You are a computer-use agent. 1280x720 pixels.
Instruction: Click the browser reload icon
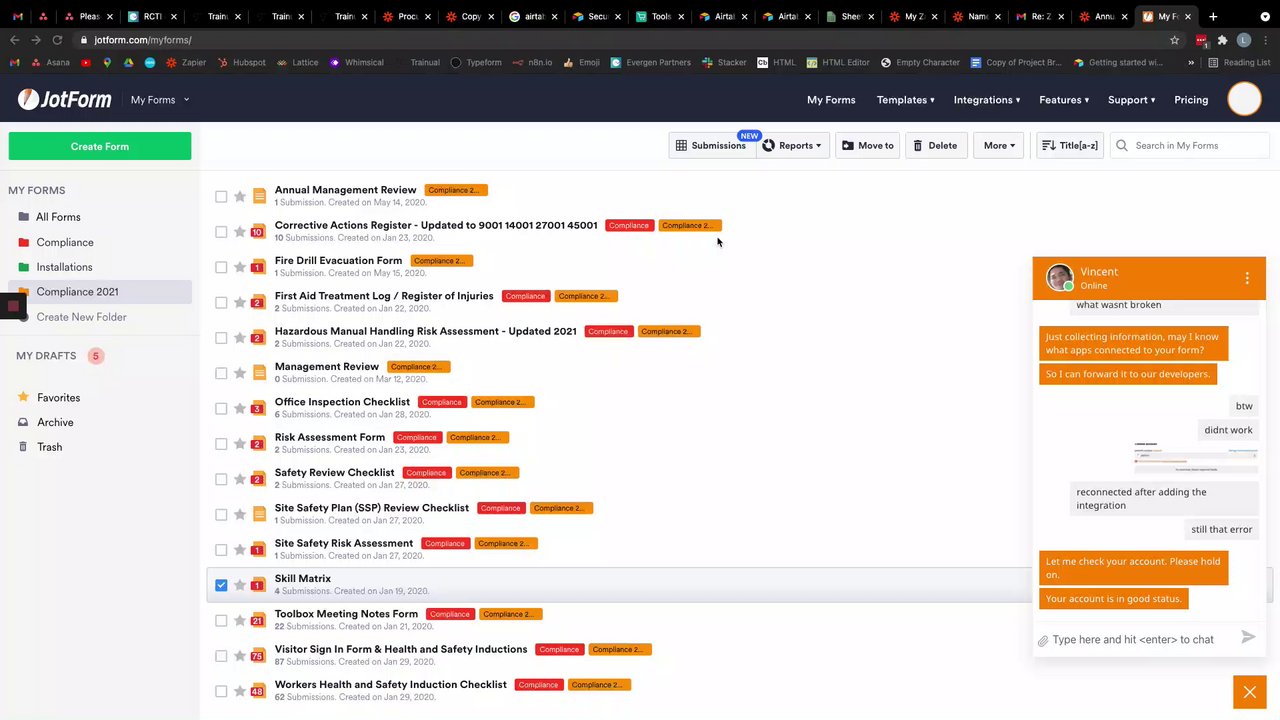(x=57, y=40)
